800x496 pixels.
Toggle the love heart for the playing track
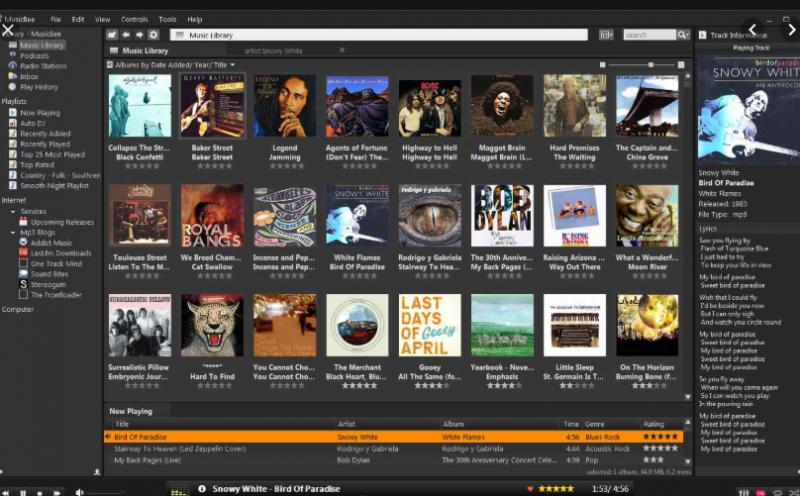[530, 489]
